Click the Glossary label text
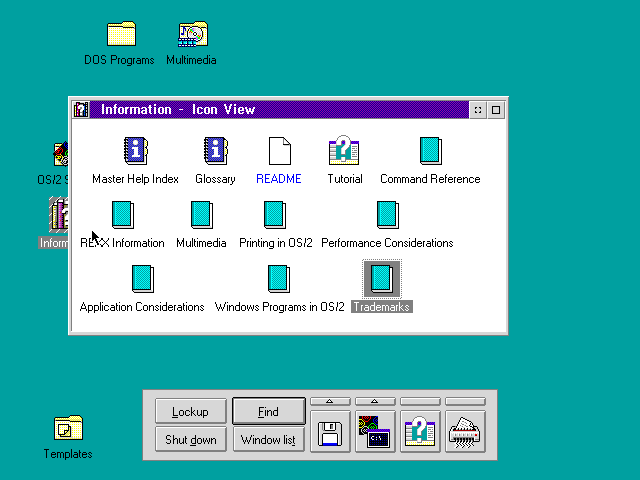 click(x=216, y=179)
